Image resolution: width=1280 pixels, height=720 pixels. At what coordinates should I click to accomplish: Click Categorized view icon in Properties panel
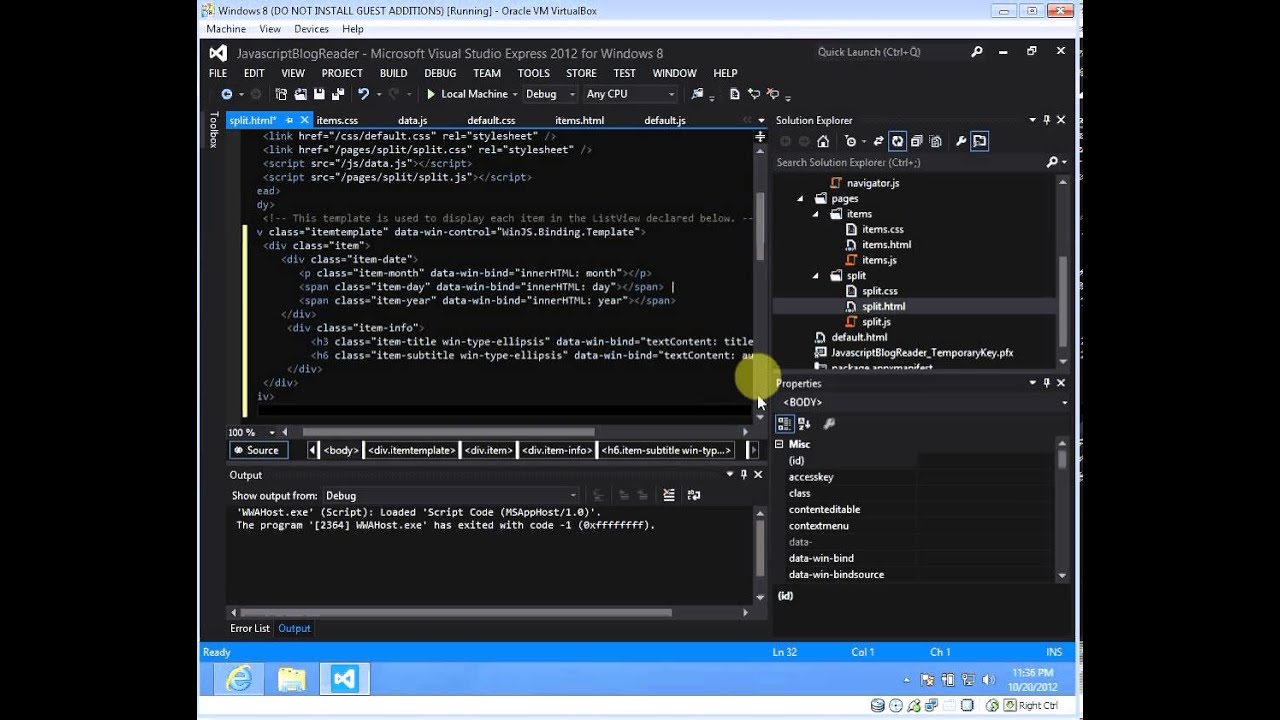pos(785,424)
